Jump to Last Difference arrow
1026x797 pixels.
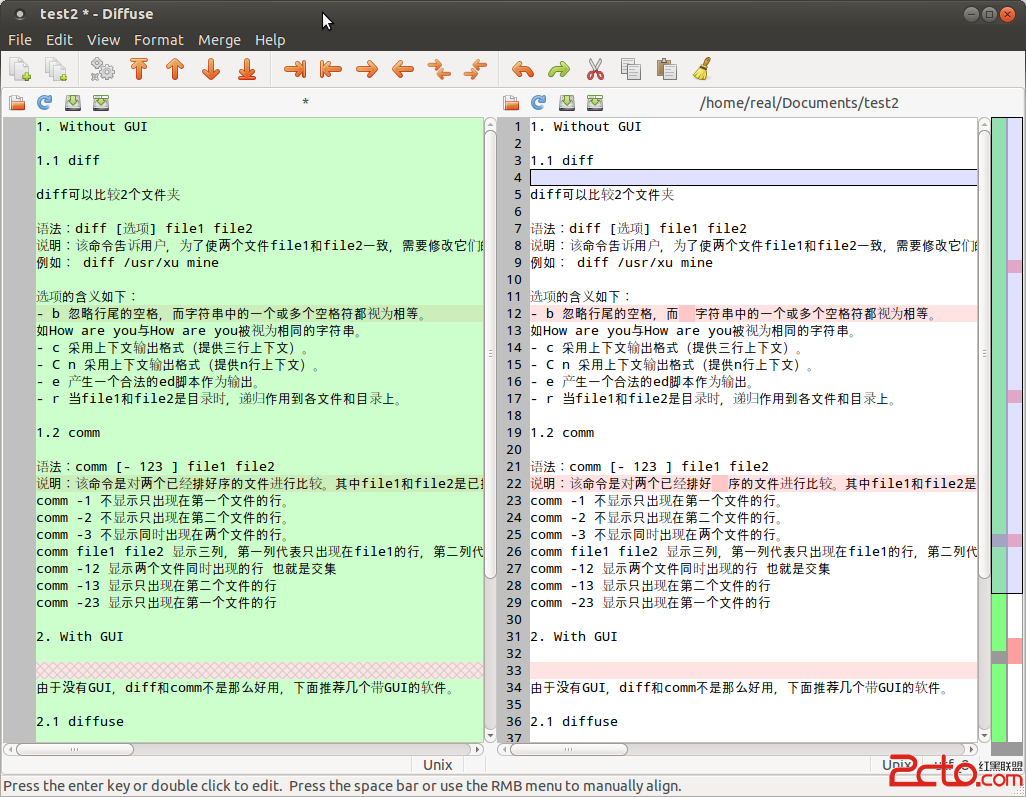pos(247,69)
